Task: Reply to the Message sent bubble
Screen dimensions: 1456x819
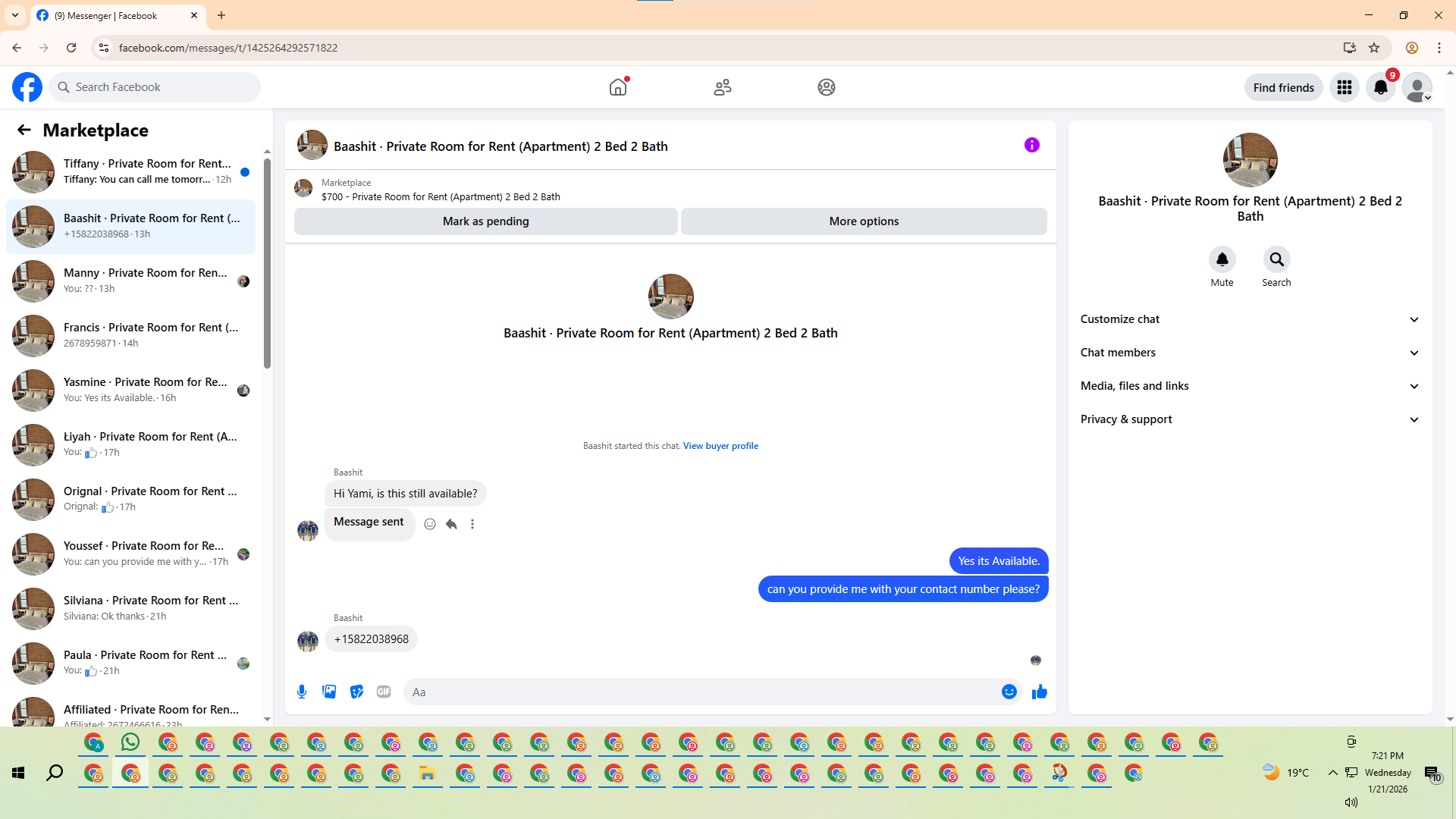Action: click(x=451, y=524)
